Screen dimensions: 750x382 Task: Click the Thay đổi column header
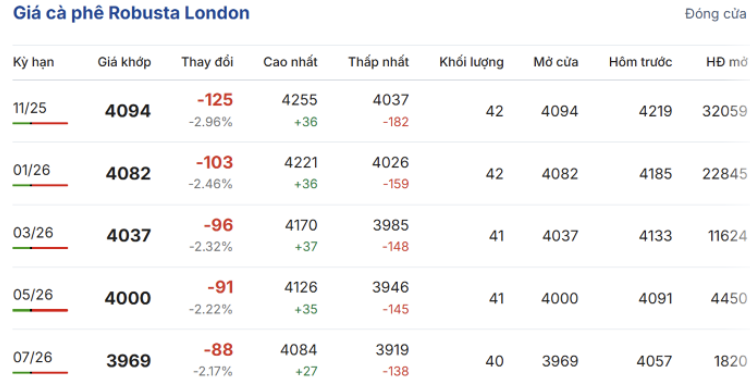207,62
